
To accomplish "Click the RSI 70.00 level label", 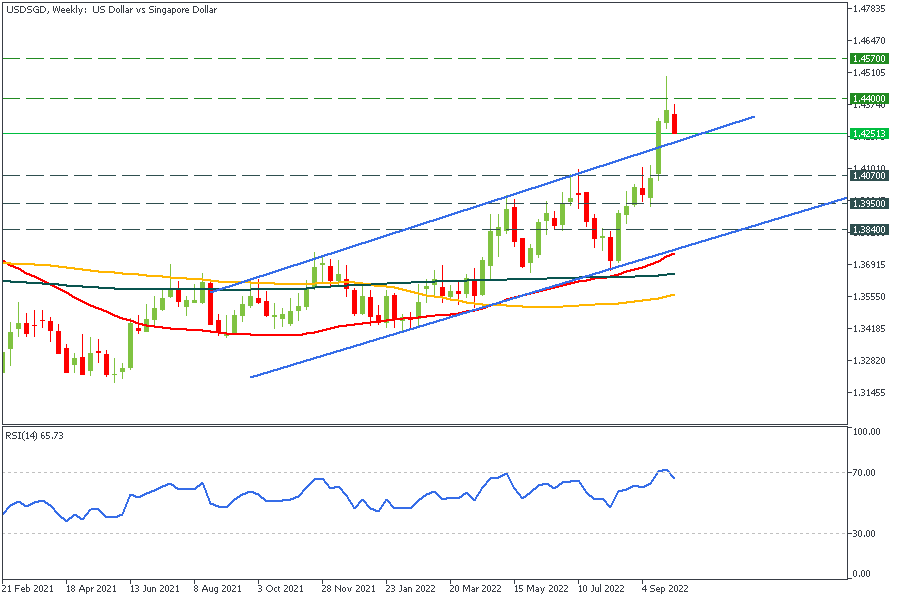I will pos(863,472).
